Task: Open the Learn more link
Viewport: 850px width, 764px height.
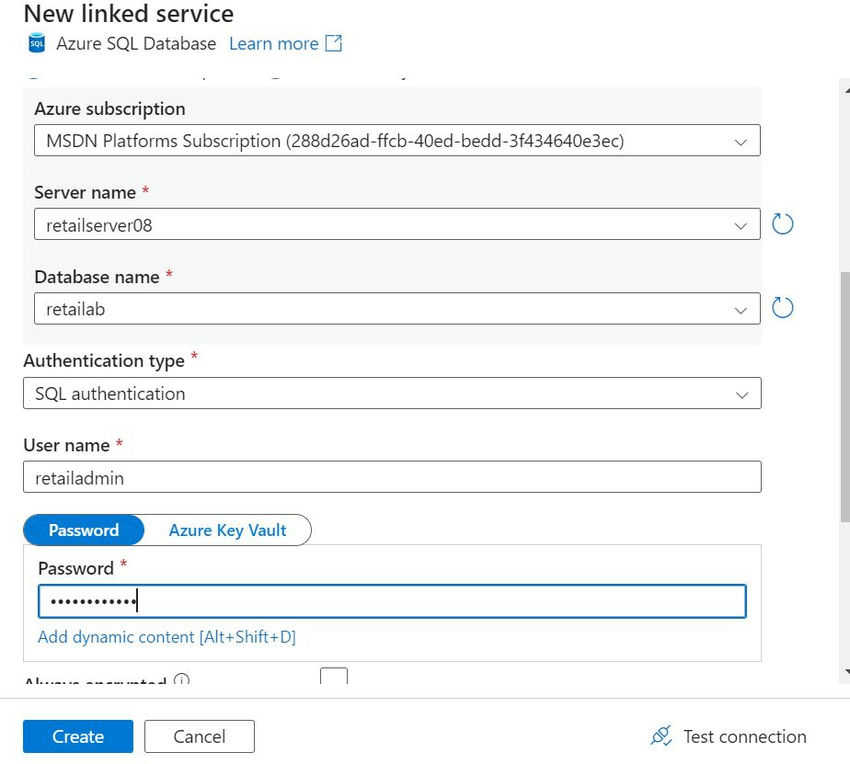Action: 273,44
